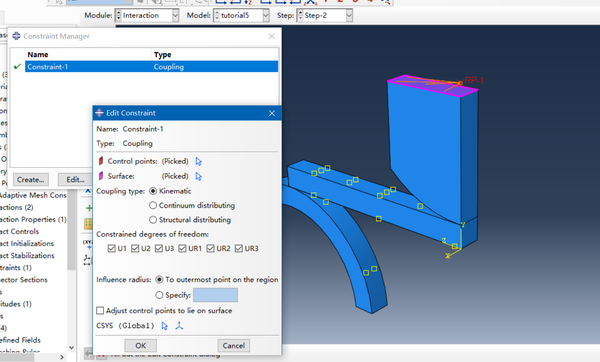Toggle the UR3 checkbox
600x362 pixels.
coord(239,249)
